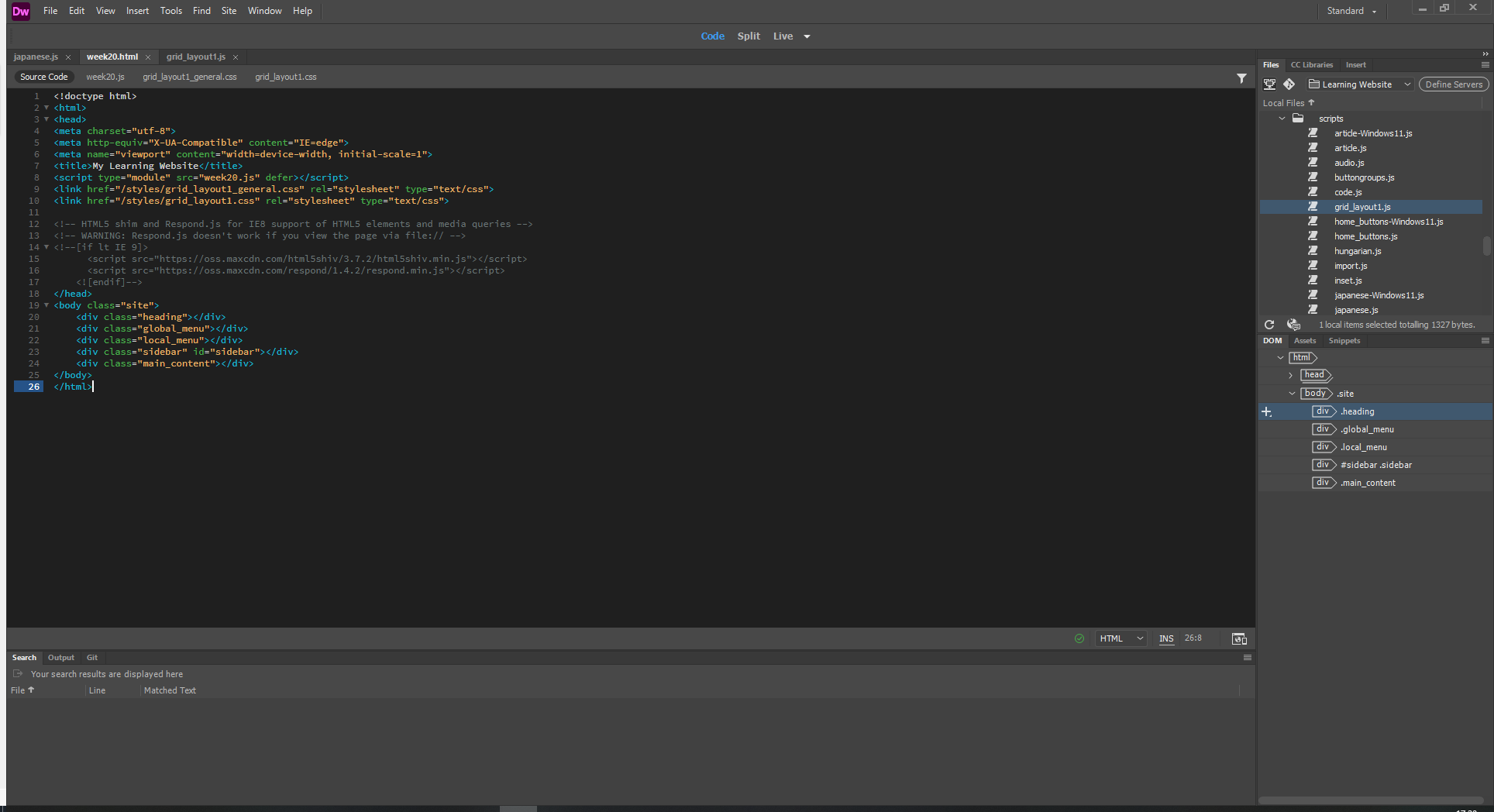Click the file icon for code.js
The image size is (1494, 812).
pyautogui.click(x=1313, y=192)
